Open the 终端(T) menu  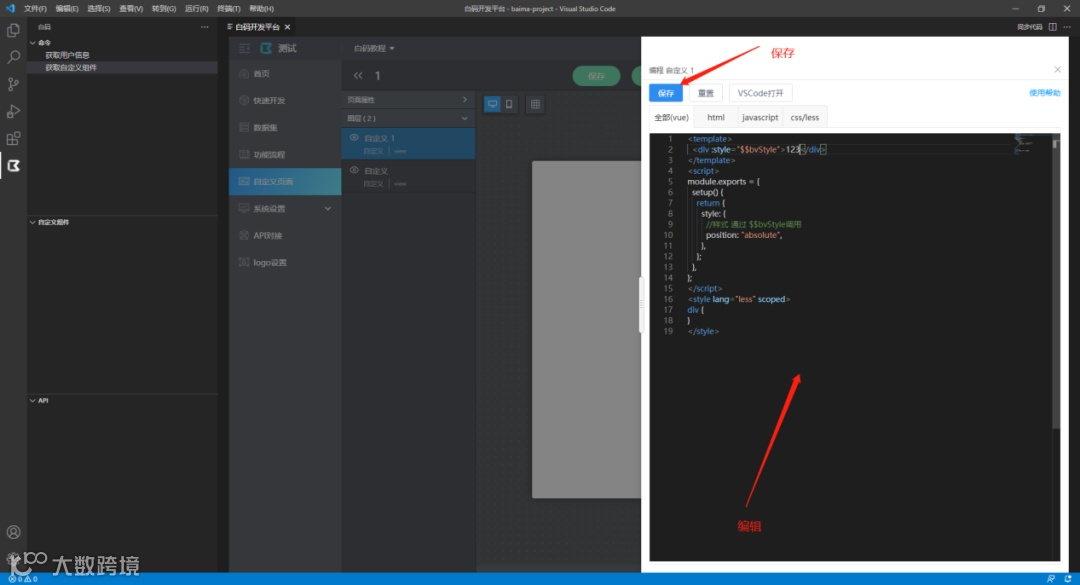228,8
